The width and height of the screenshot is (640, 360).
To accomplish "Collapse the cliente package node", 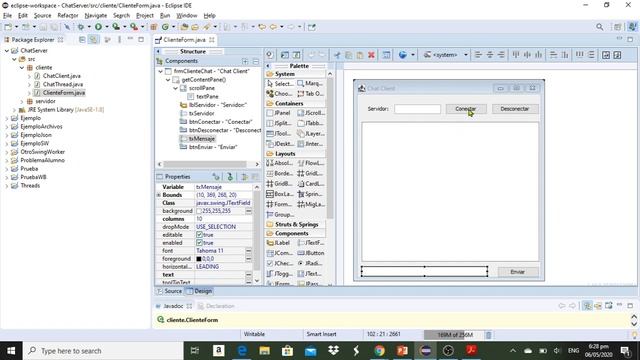I will click(22, 67).
